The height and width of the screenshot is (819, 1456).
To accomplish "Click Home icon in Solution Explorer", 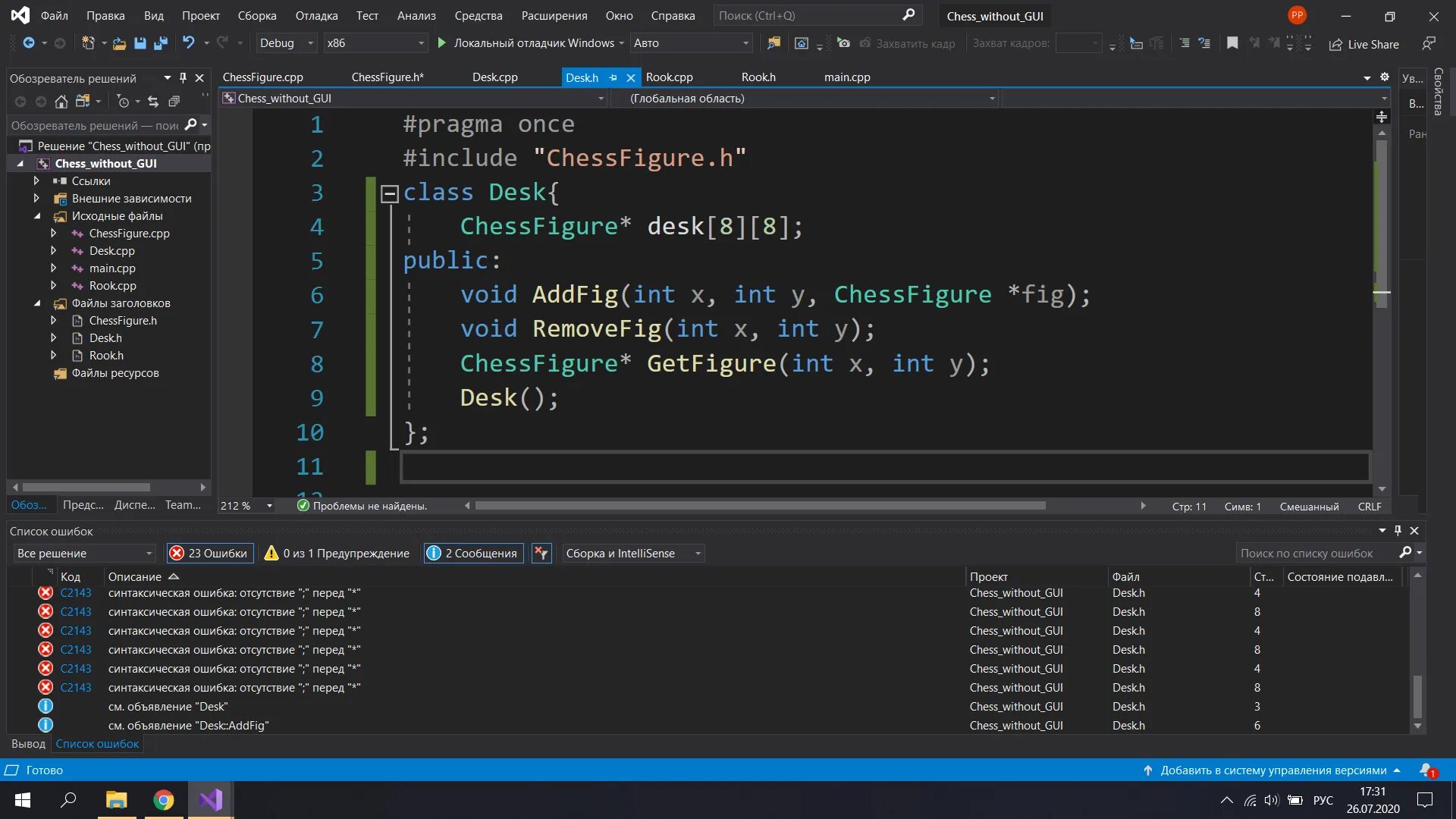I will pyautogui.click(x=61, y=101).
